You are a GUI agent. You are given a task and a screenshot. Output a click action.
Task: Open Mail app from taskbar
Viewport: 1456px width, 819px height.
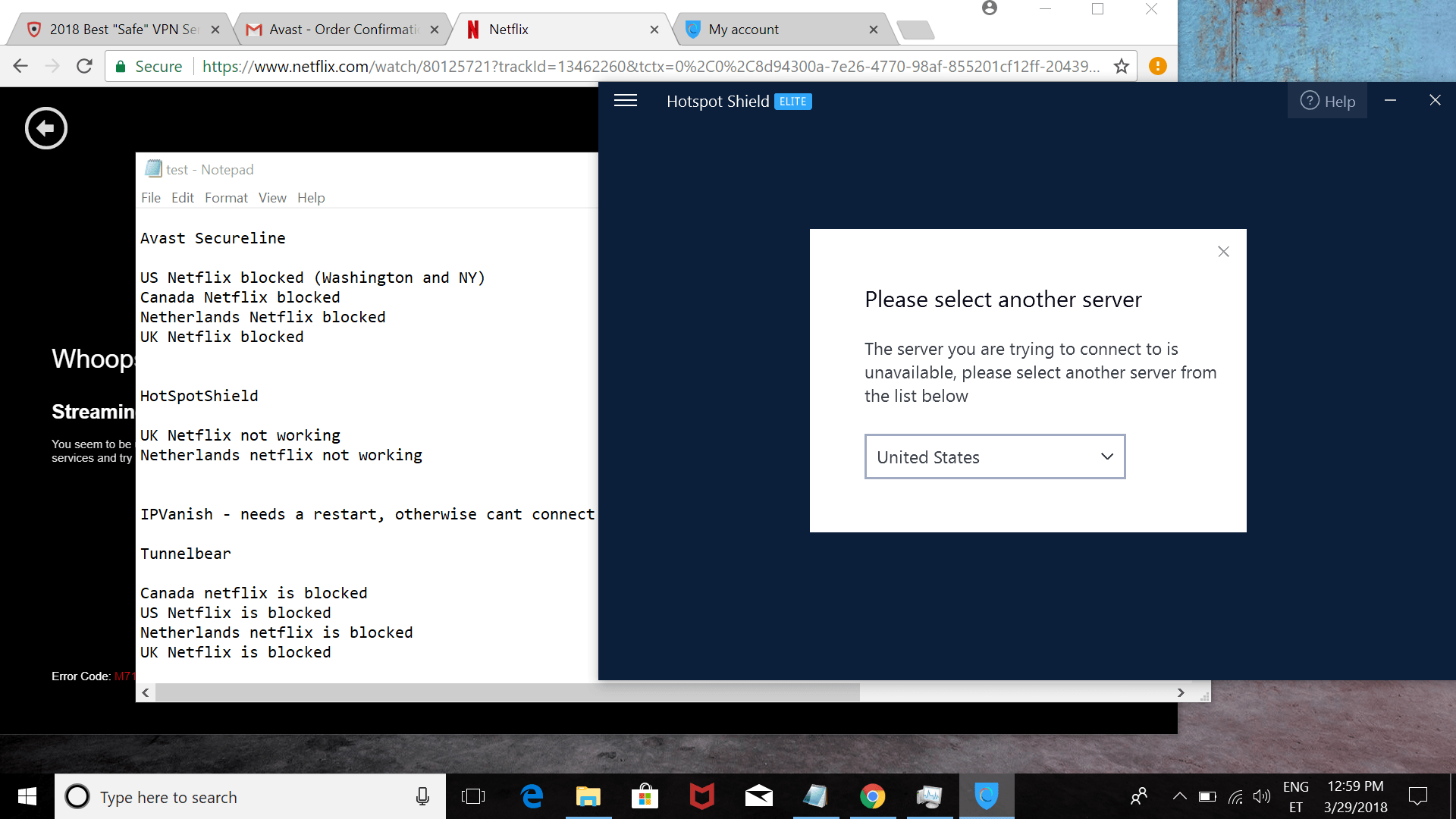(x=758, y=796)
